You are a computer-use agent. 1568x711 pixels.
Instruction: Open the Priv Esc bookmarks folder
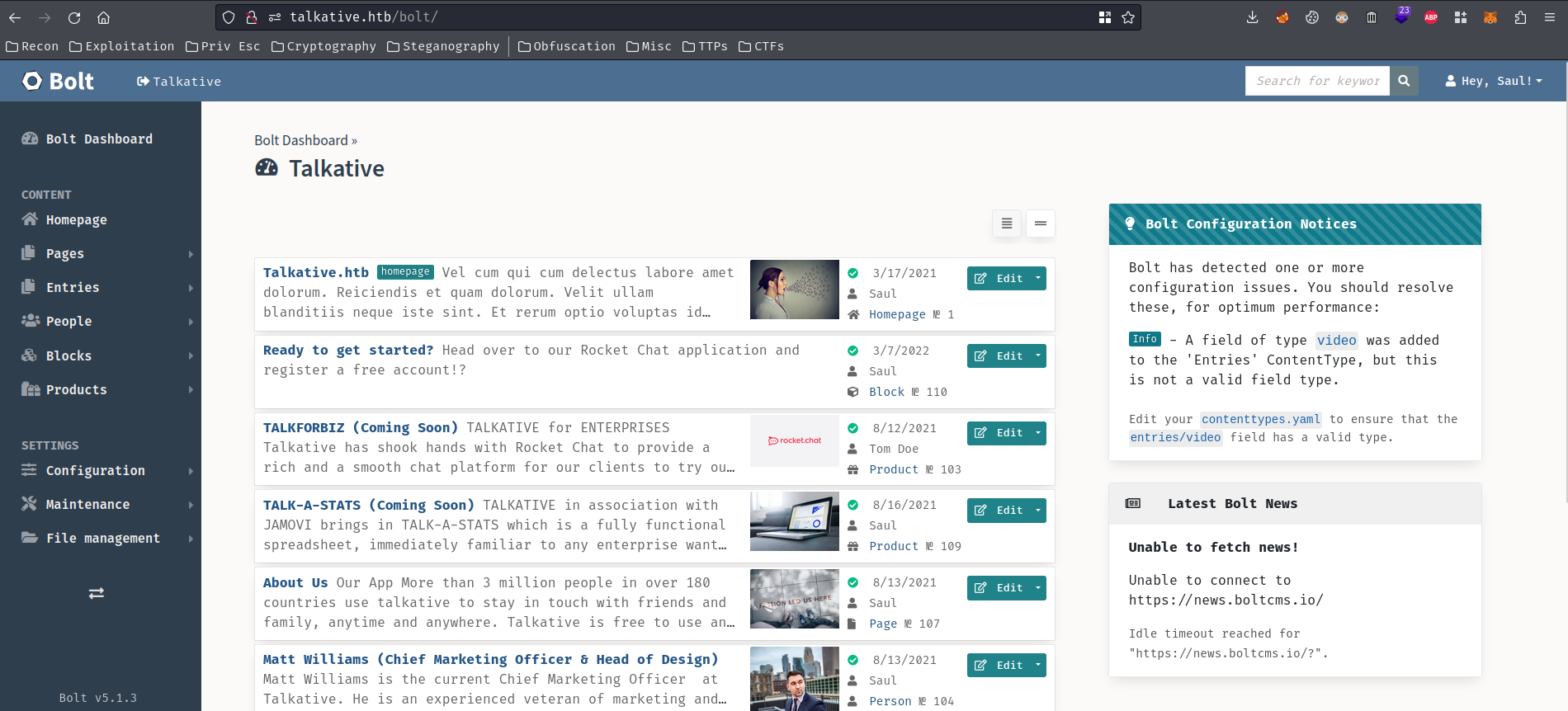point(223,46)
